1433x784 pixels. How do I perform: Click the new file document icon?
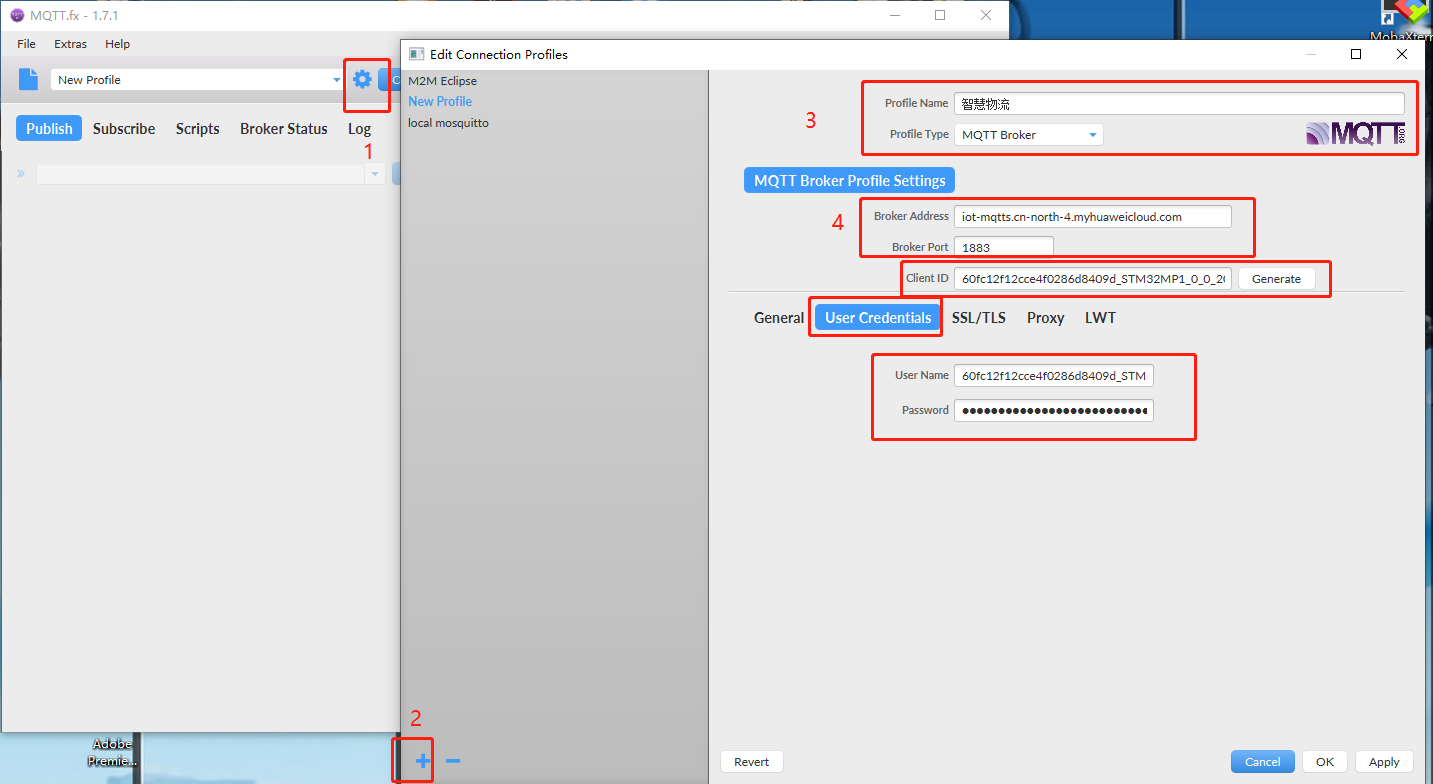coord(28,80)
